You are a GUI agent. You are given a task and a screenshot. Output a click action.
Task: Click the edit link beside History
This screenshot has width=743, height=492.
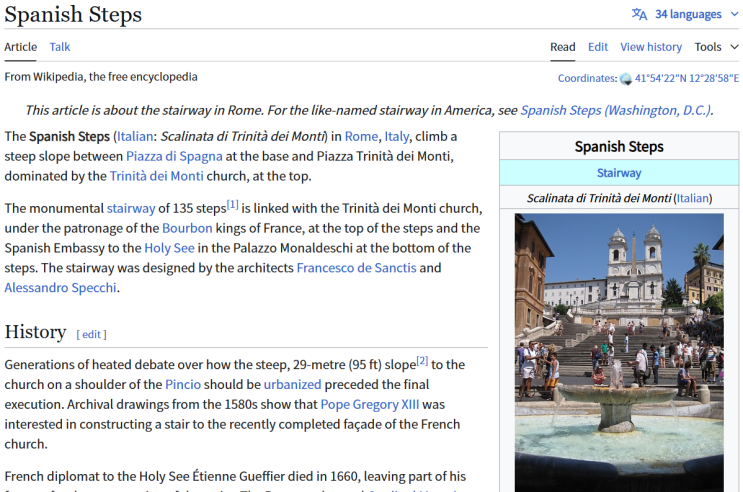click(x=91, y=335)
